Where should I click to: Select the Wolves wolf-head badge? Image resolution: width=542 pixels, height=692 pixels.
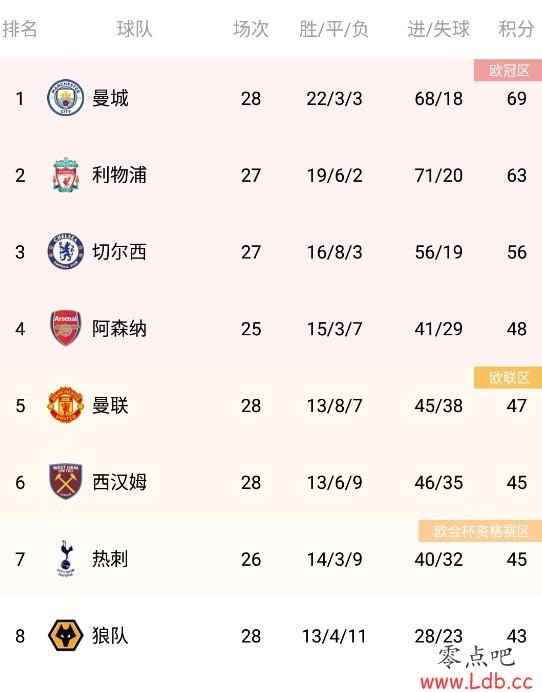[65, 636]
